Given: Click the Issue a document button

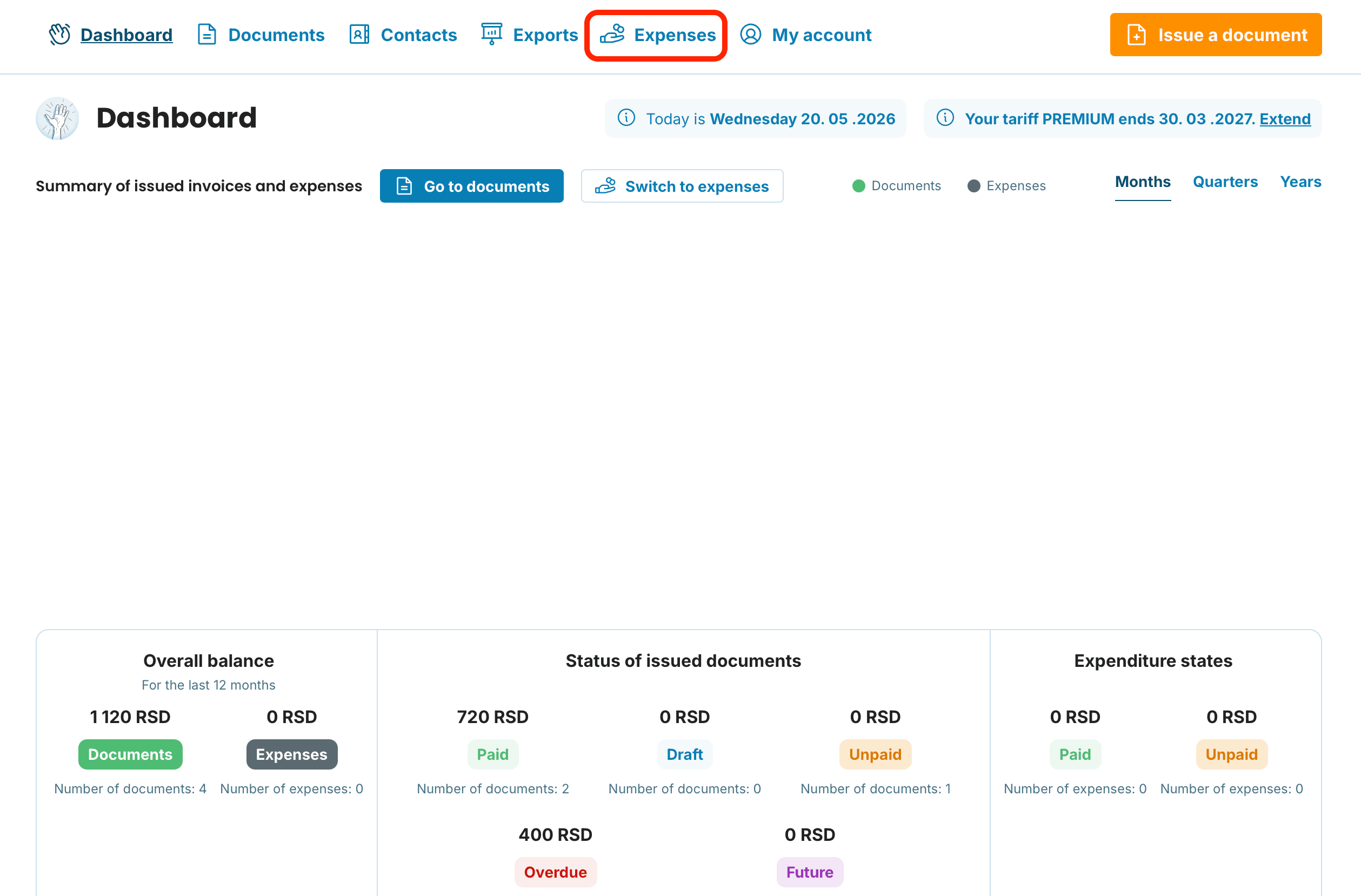Looking at the screenshot, I should pyautogui.click(x=1216, y=34).
